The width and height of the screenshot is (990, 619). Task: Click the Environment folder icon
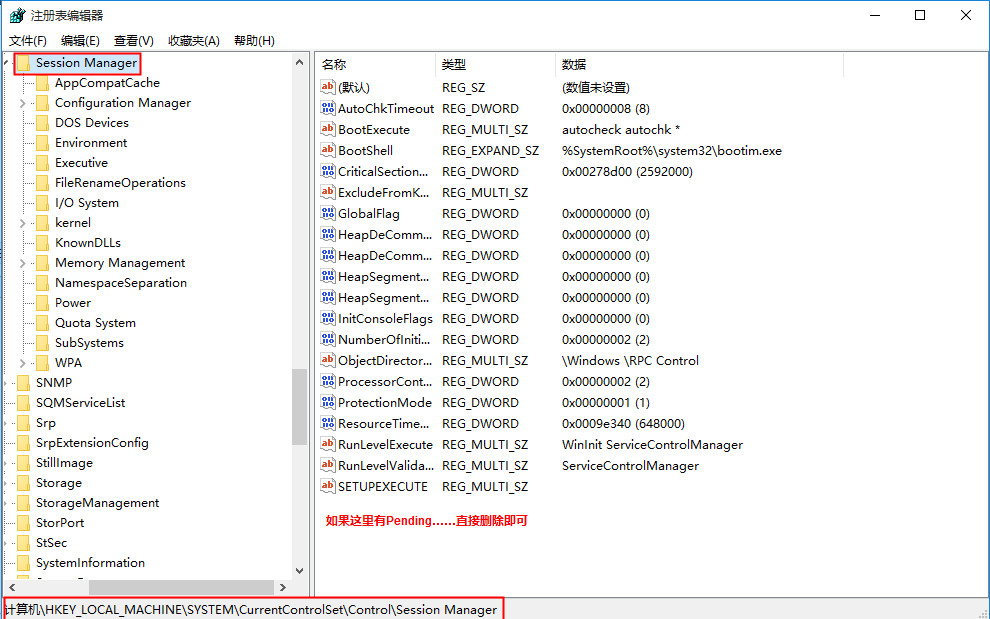(41, 143)
